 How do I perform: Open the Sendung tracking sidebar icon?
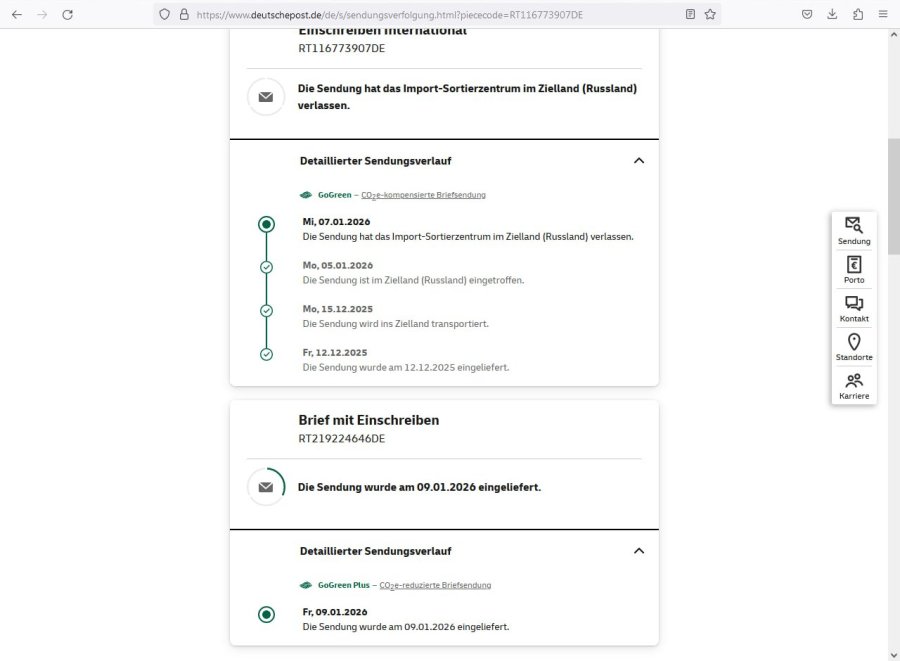[x=854, y=230]
